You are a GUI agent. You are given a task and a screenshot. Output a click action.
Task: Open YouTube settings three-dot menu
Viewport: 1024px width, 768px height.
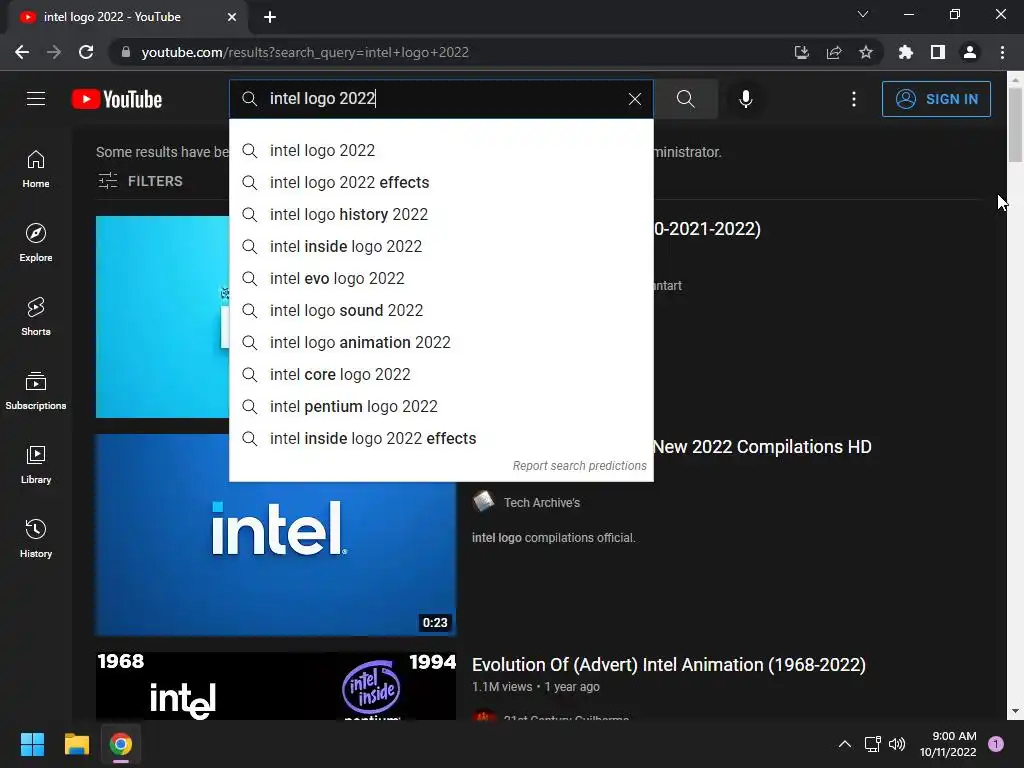click(854, 99)
